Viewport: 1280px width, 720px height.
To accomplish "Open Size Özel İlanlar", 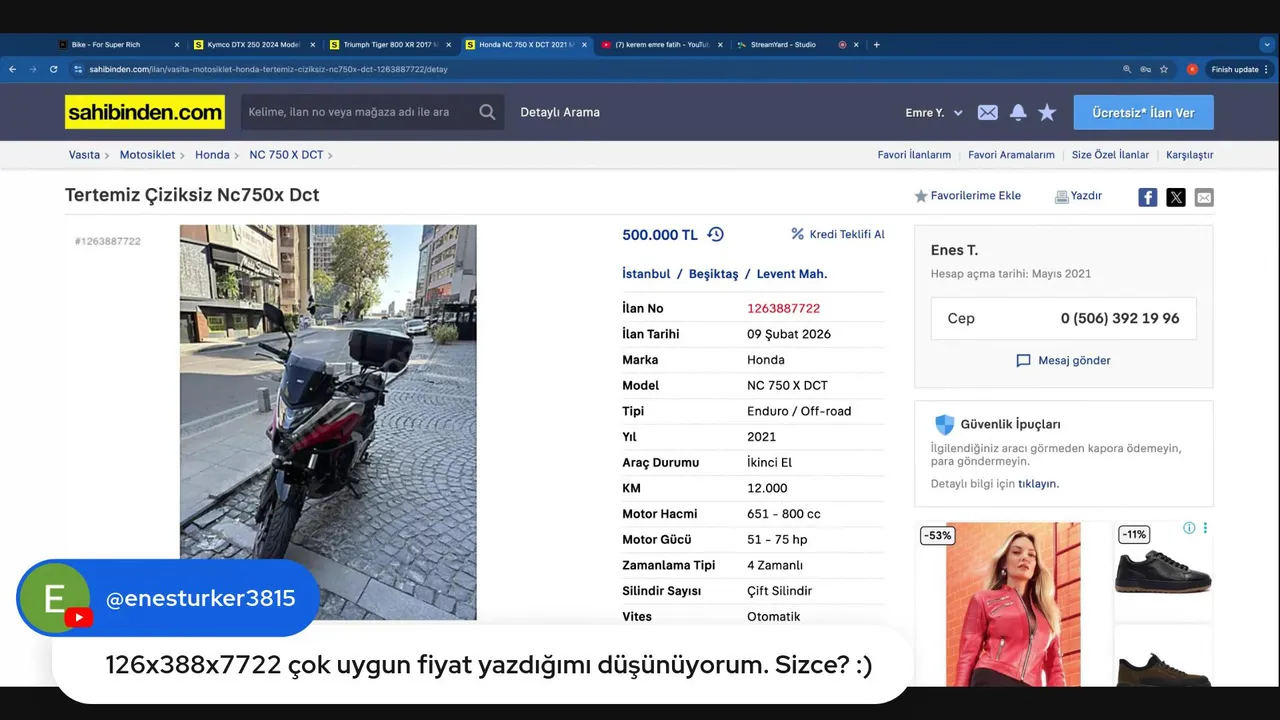I will pos(1110,155).
